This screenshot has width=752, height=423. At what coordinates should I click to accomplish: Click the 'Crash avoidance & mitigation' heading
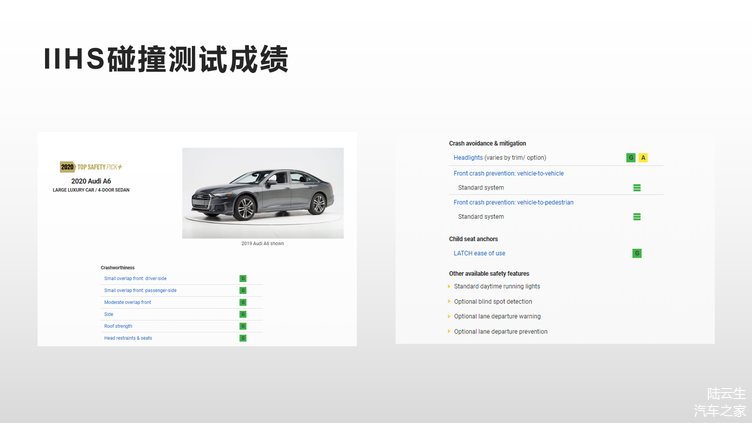[x=487, y=143]
